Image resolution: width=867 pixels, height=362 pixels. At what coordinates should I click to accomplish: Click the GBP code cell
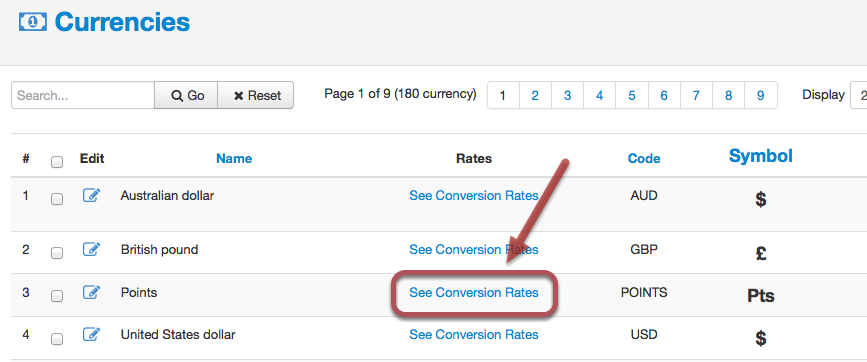click(x=644, y=250)
